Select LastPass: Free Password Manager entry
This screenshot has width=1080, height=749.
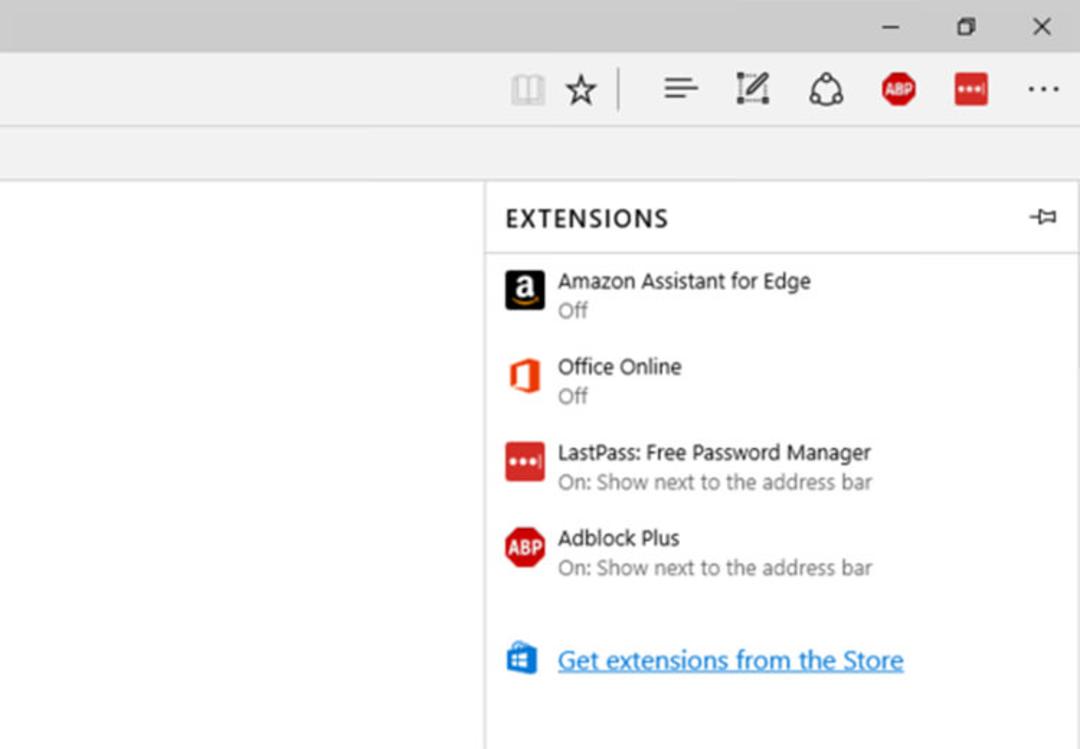tap(782, 466)
